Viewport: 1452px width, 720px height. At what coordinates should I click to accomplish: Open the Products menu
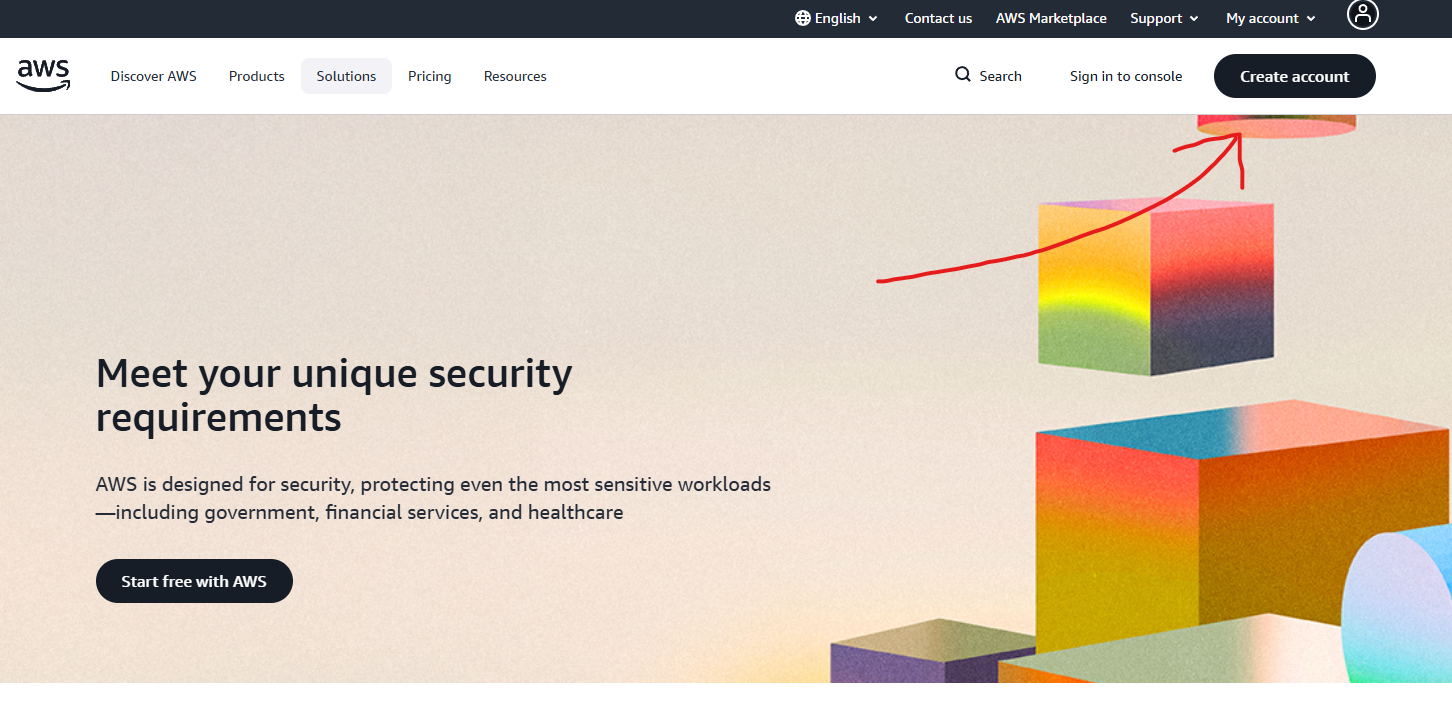point(257,76)
